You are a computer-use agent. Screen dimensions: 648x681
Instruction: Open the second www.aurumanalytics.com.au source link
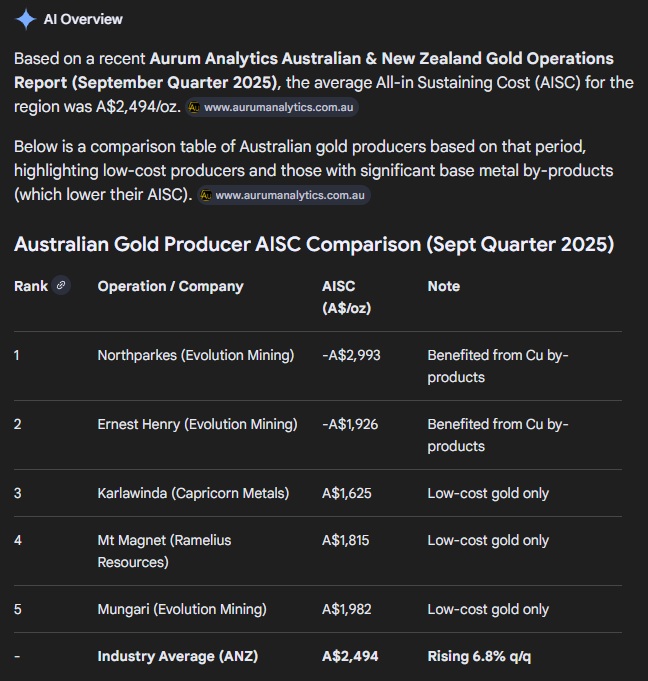[284, 195]
